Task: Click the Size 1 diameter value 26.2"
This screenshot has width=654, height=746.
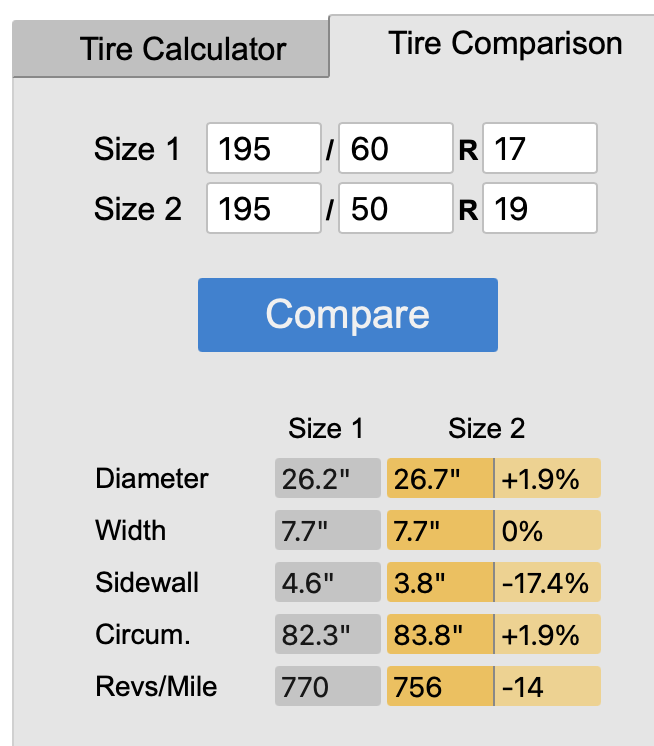Action: click(327, 478)
